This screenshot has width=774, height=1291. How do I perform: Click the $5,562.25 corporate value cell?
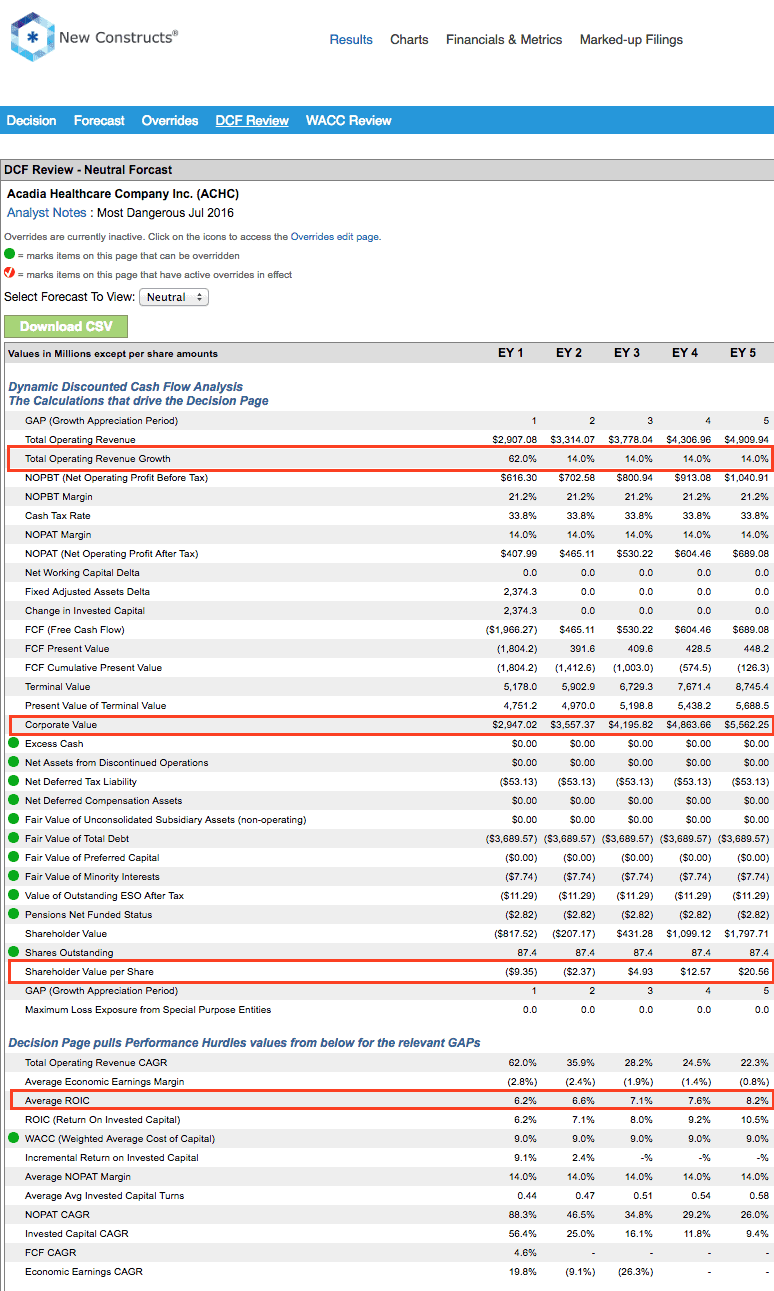(746, 724)
